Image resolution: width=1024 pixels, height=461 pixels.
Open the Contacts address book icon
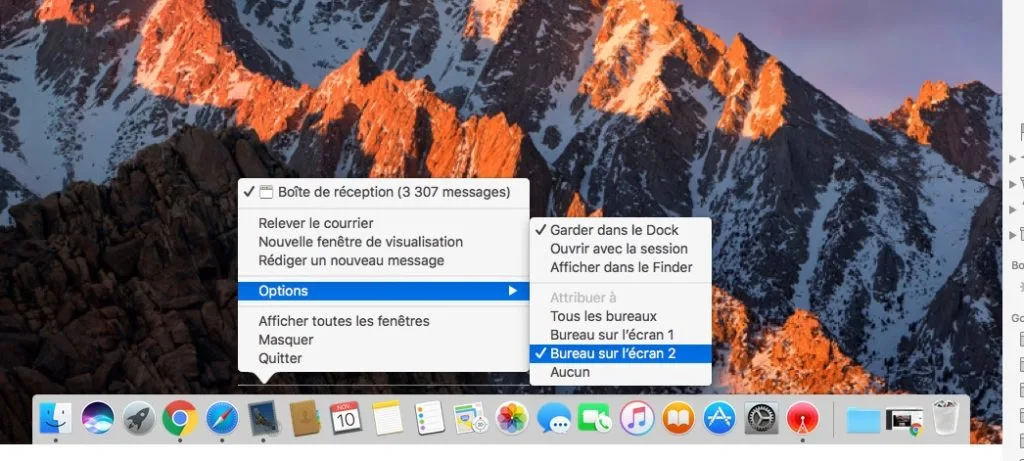click(x=305, y=418)
